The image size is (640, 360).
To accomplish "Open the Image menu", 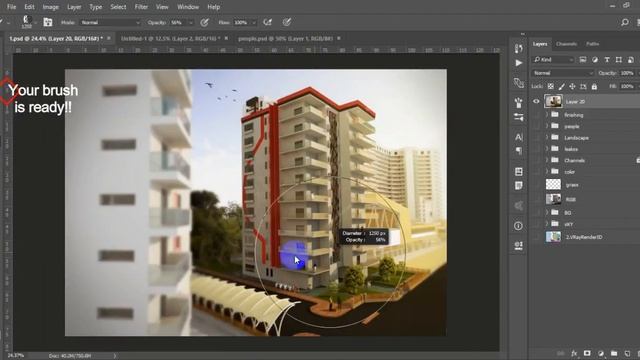I will click(x=51, y=7).
